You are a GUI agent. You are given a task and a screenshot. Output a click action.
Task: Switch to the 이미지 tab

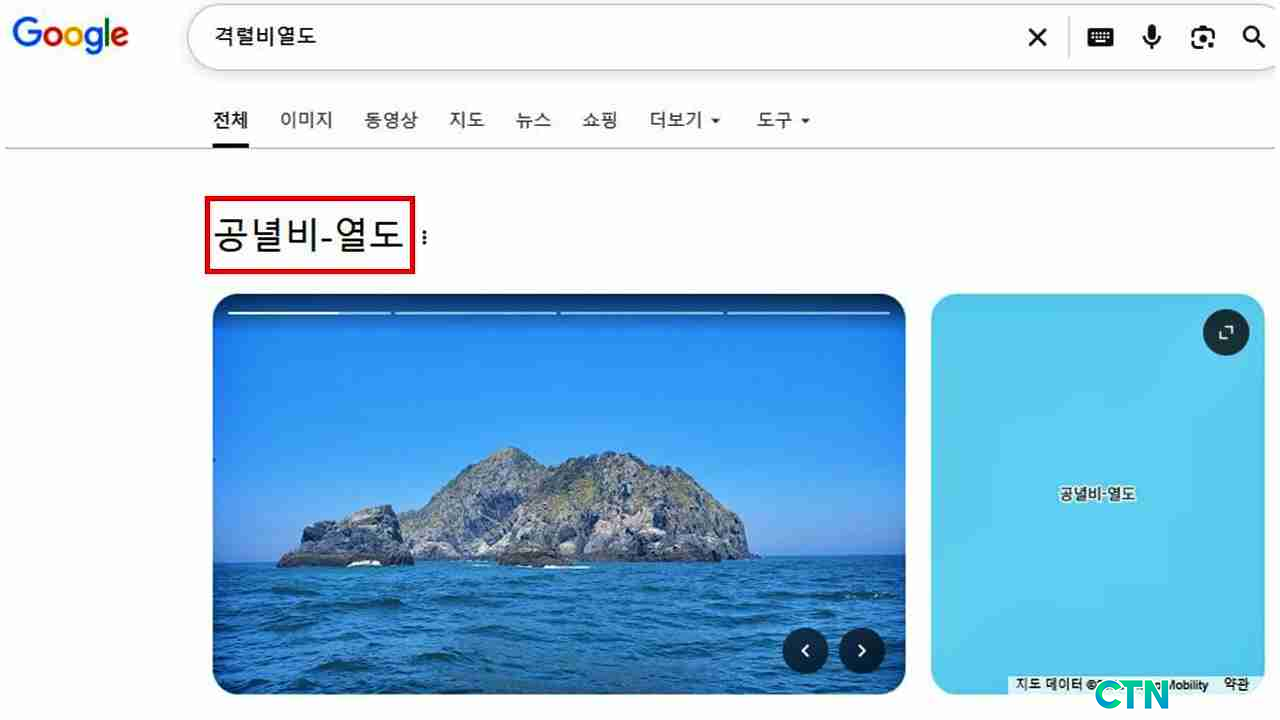pyautogui.click(x=306, y=120)
